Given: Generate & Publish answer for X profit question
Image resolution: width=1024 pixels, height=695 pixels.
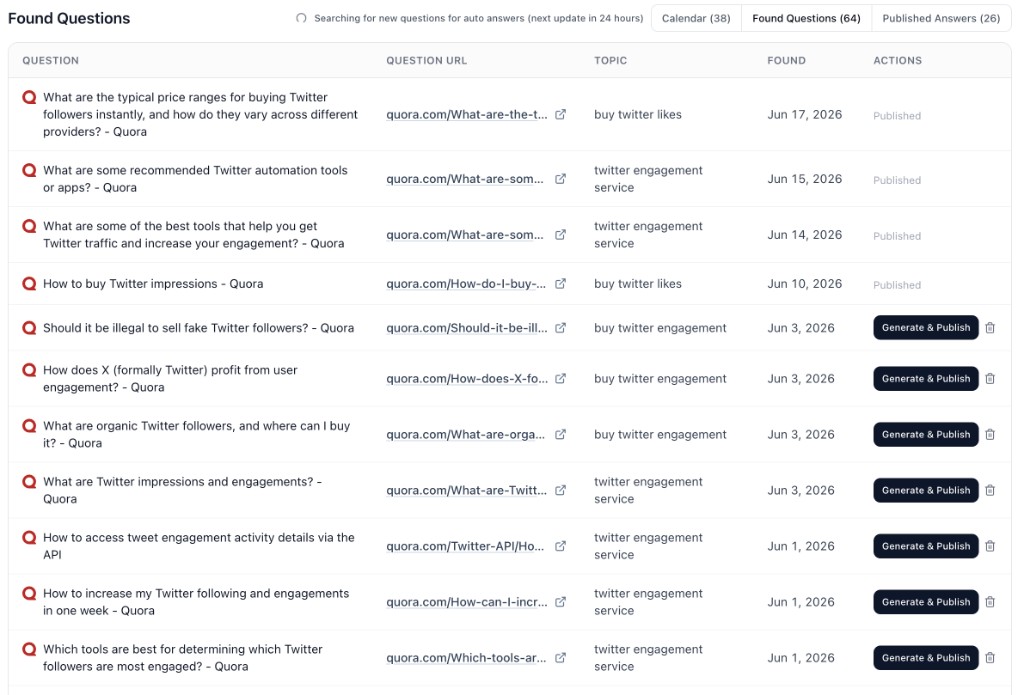Looking at the screenshot, I should pyautogui.click(x=925, y=379).
